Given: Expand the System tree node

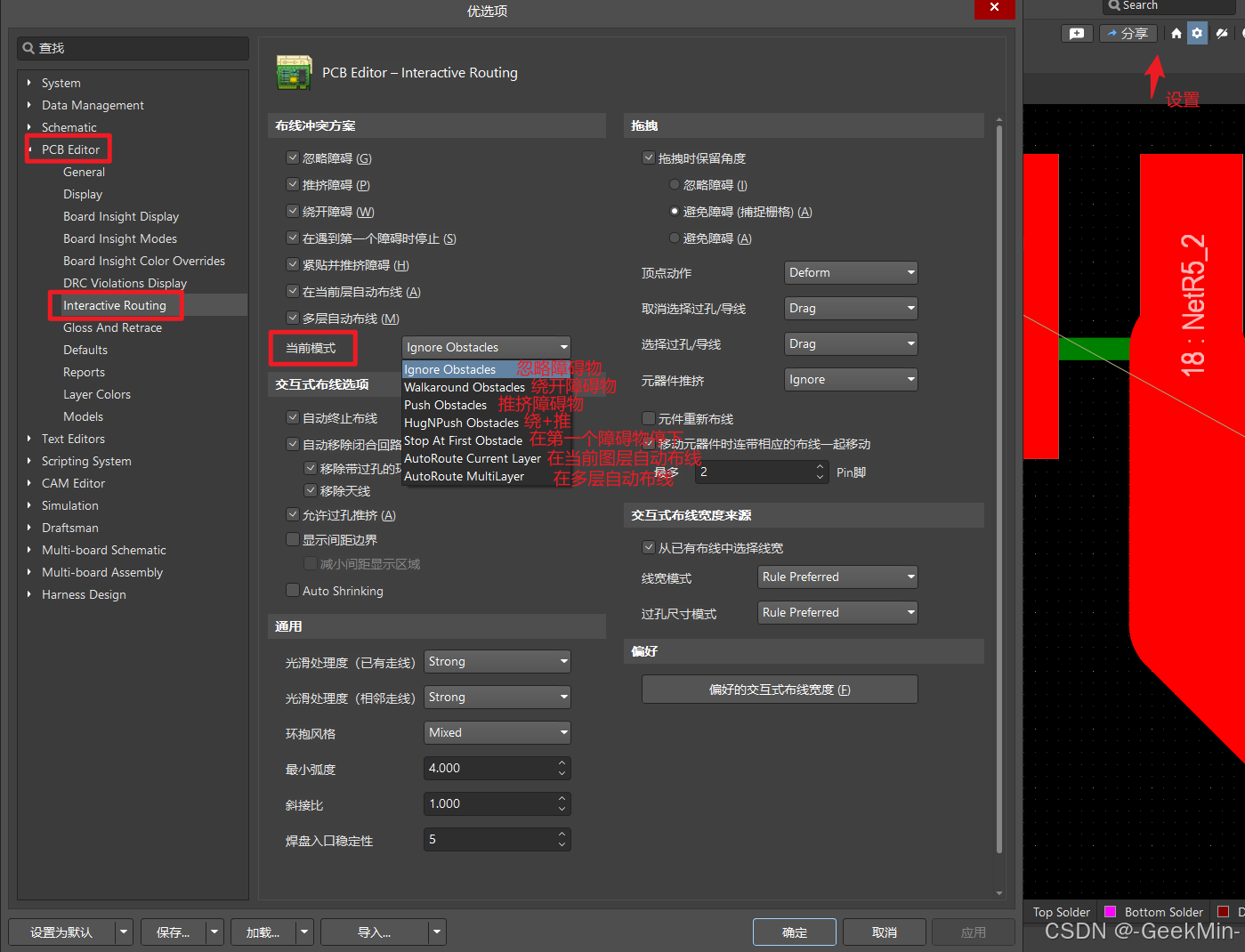Looking at the screenshot, I should [29, 83].
